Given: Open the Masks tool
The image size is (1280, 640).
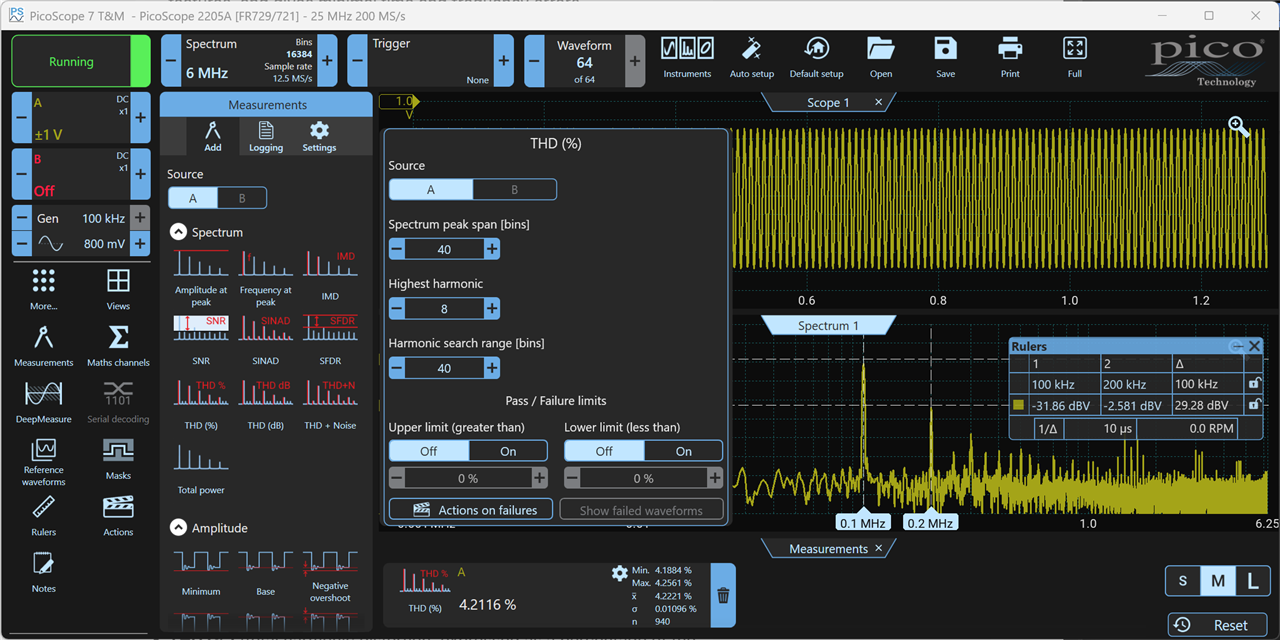Looking at the screenshot, I should point(118,459).
